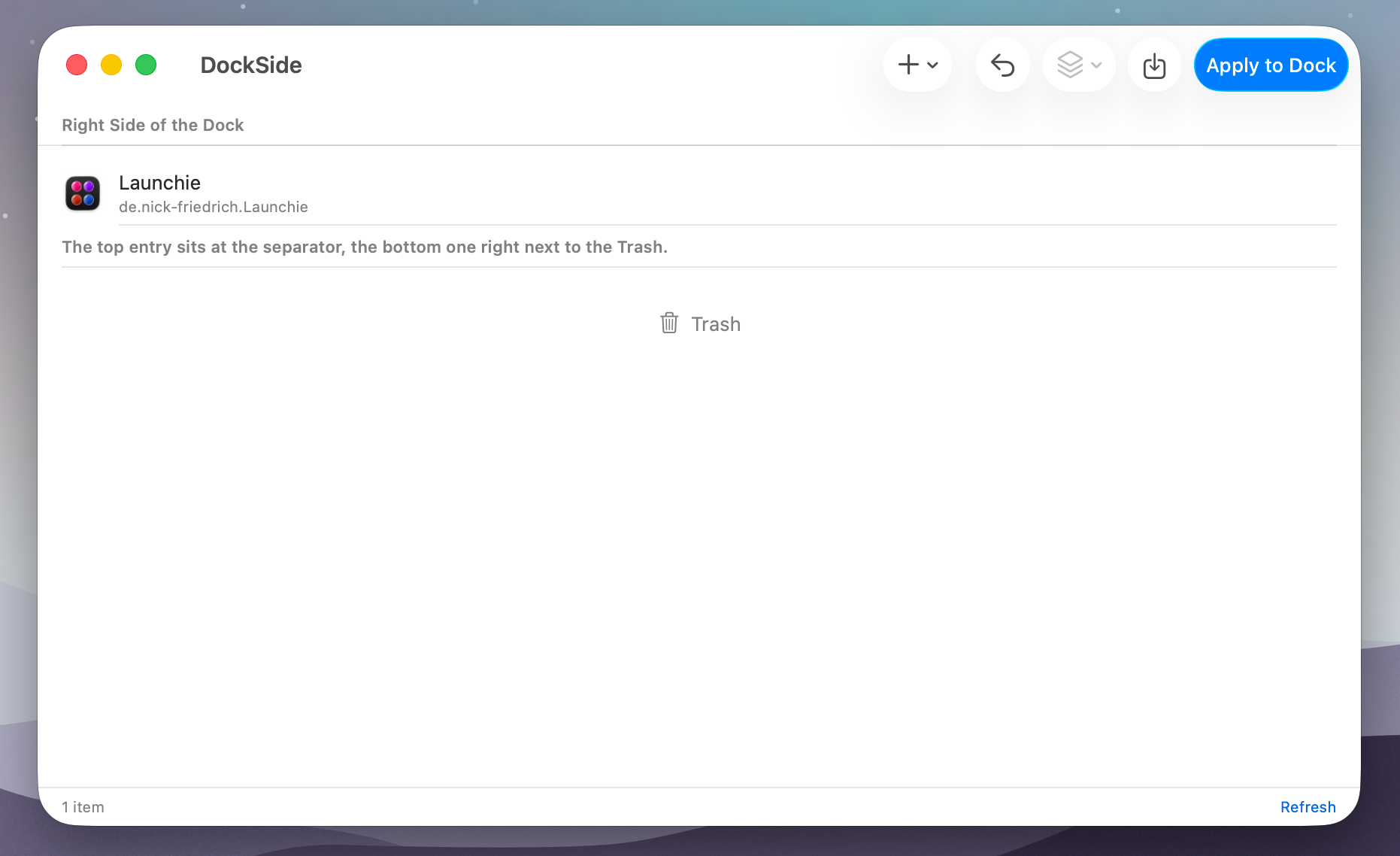Screen dimensions: 1400x856
Task: Click the Right Side of the Dock header
Action: pyautogui.click(x=153, y=125)
